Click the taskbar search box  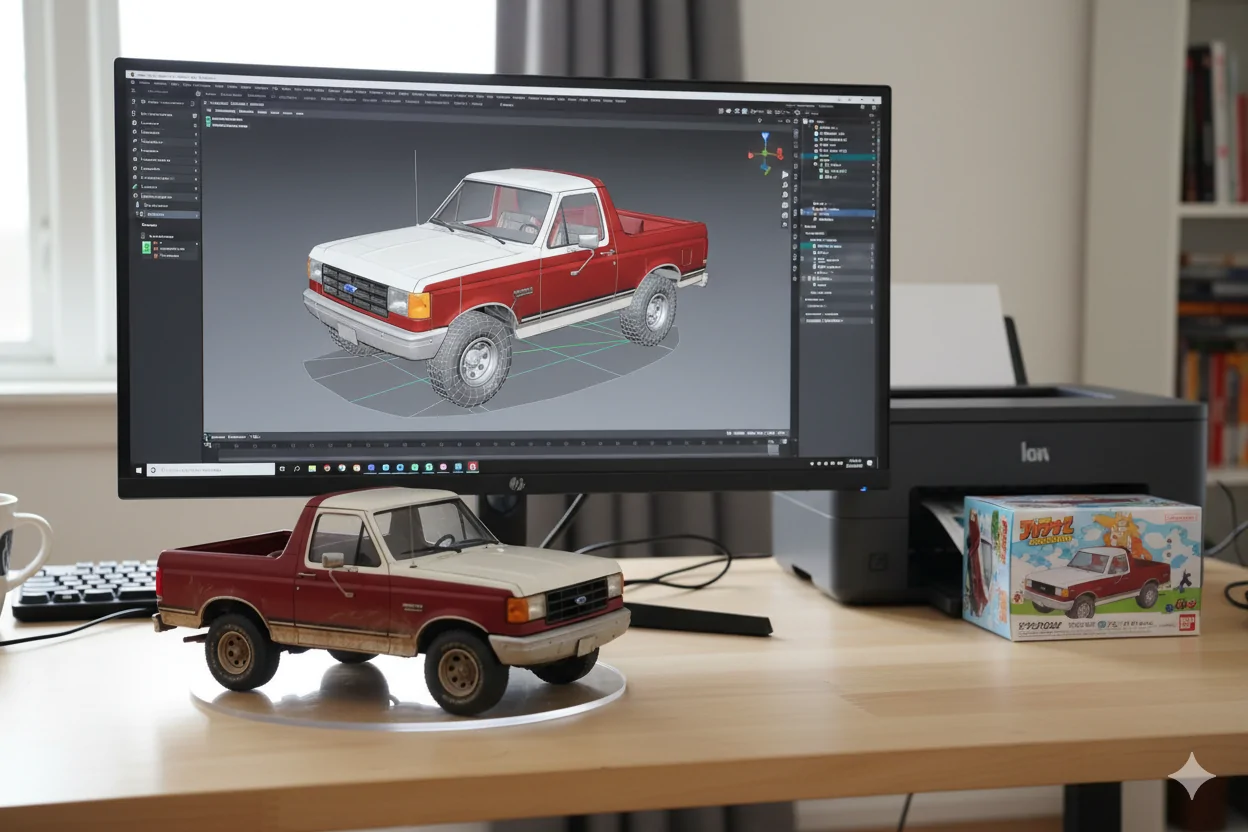click(210, 470)
